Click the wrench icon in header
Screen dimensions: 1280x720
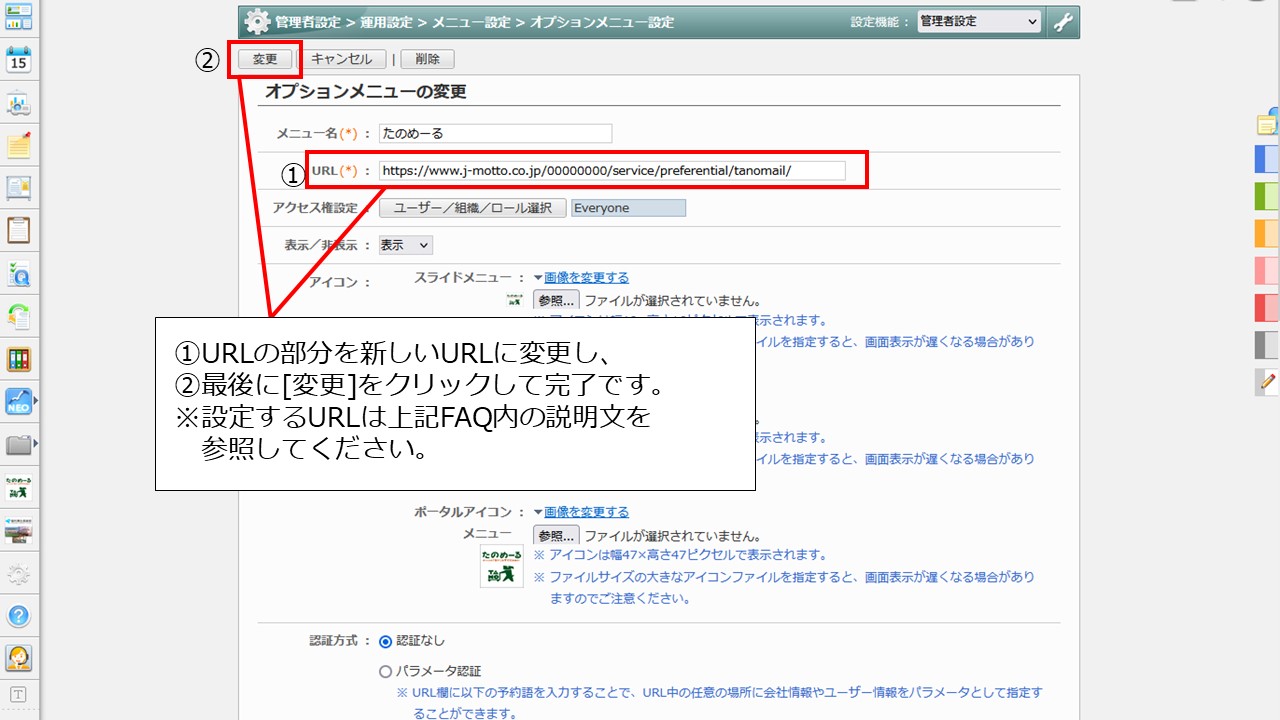point(1063,22)
